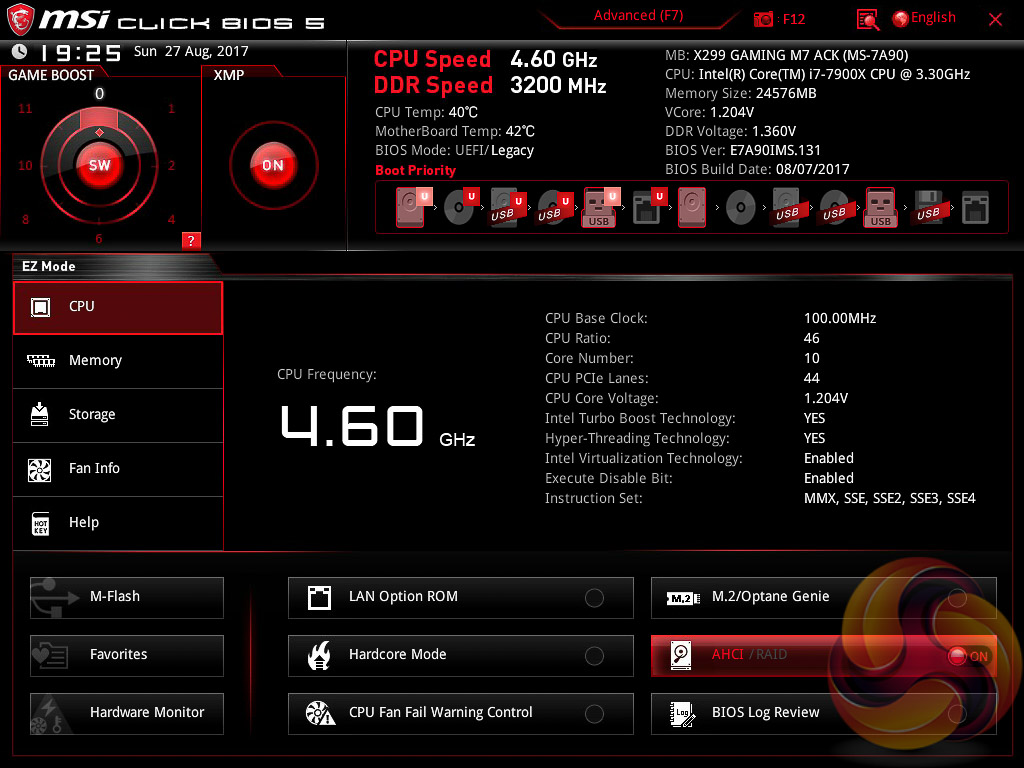Screen dimensions: 1024x768
Task: Click the network boot device icon at far right
Action: [x=975, y=208]
